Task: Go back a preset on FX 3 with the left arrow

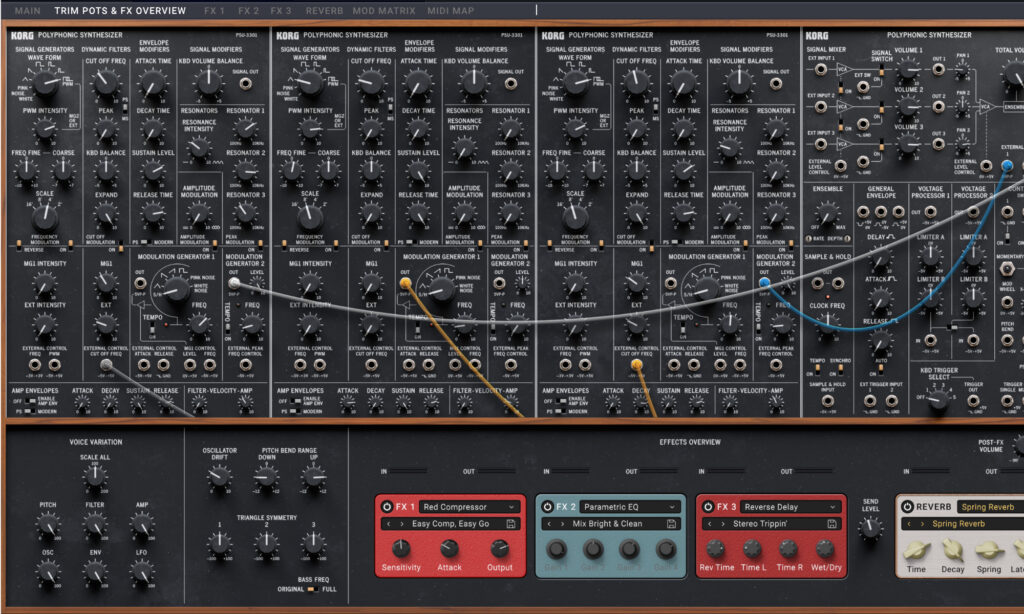Action: click(711, 523)
